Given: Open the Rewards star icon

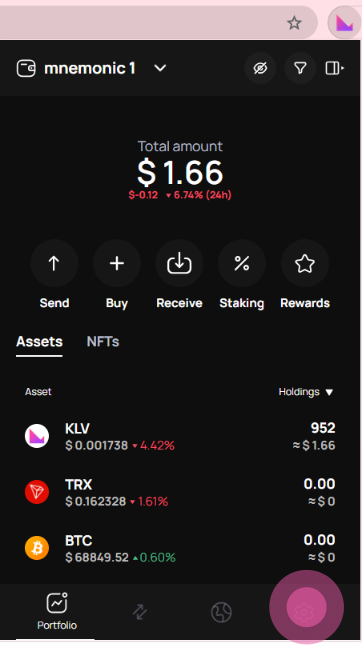Looking at the screenshot, I should tap(305, 263).
